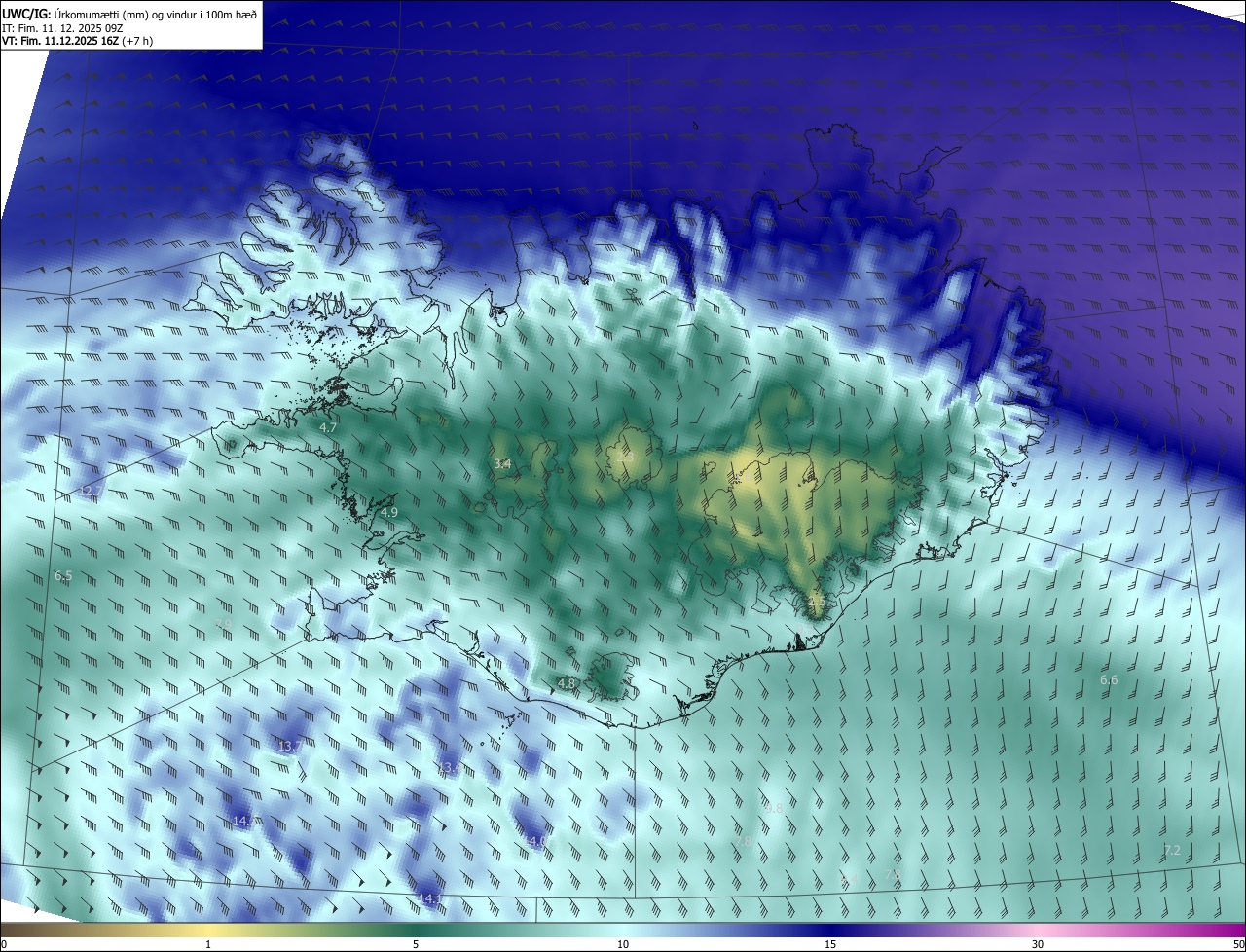Click the 1 tick on color scale
The image size is (1246, 952).
208,944
